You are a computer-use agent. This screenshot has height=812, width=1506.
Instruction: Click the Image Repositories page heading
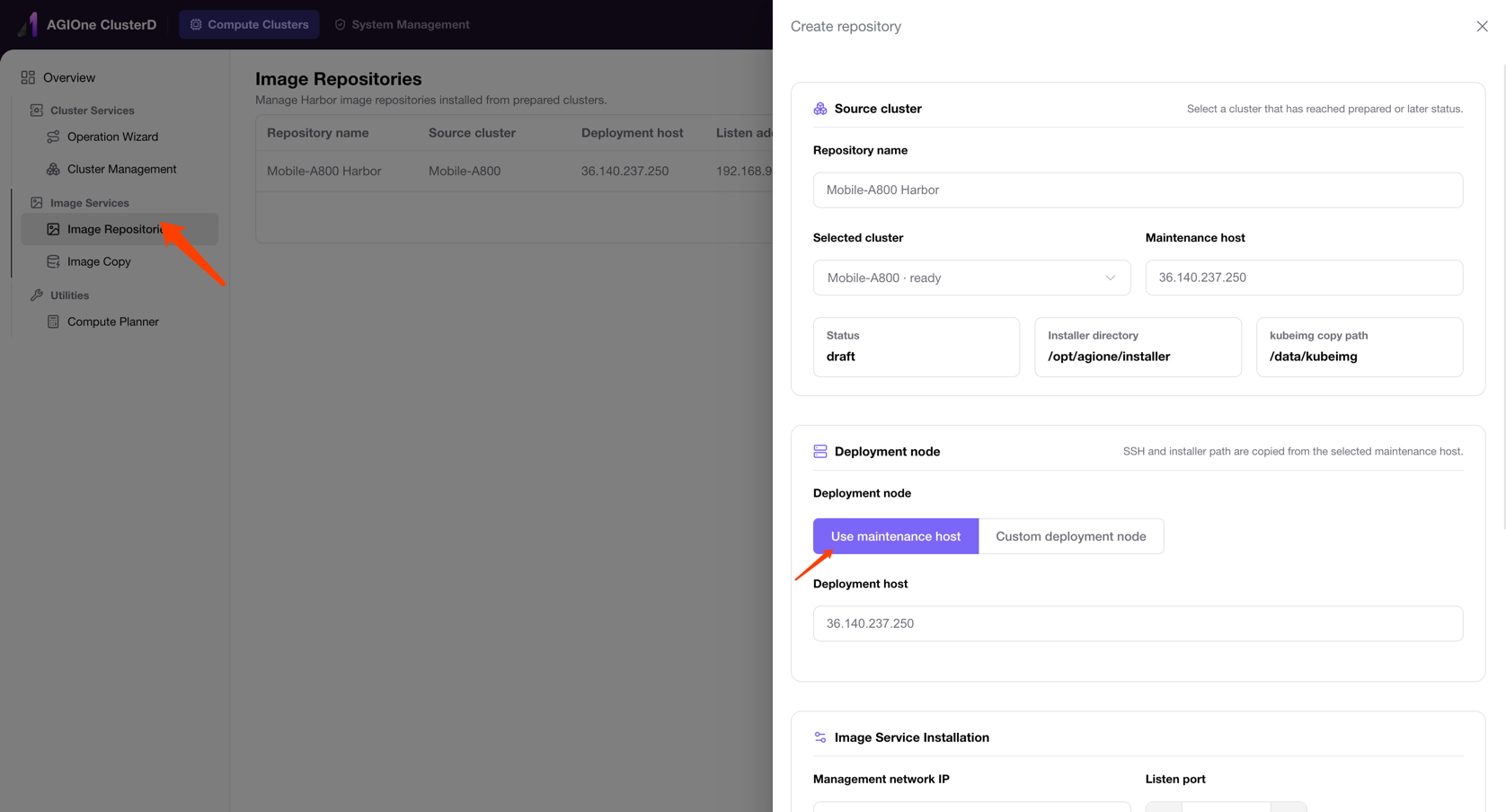click(339, 79)
